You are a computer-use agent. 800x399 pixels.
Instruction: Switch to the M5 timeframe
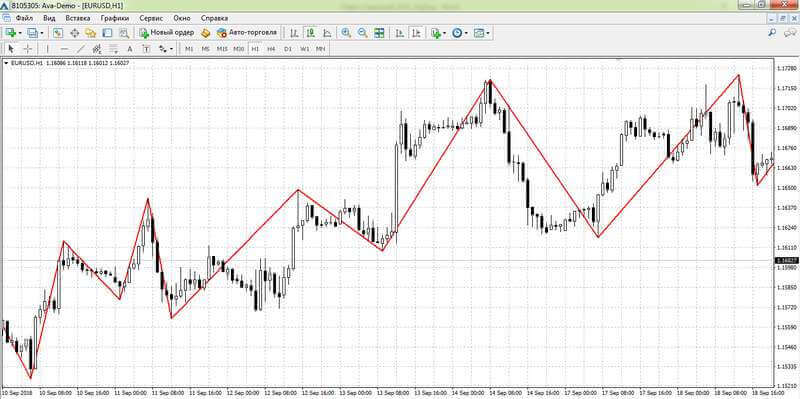pos(206,49)
